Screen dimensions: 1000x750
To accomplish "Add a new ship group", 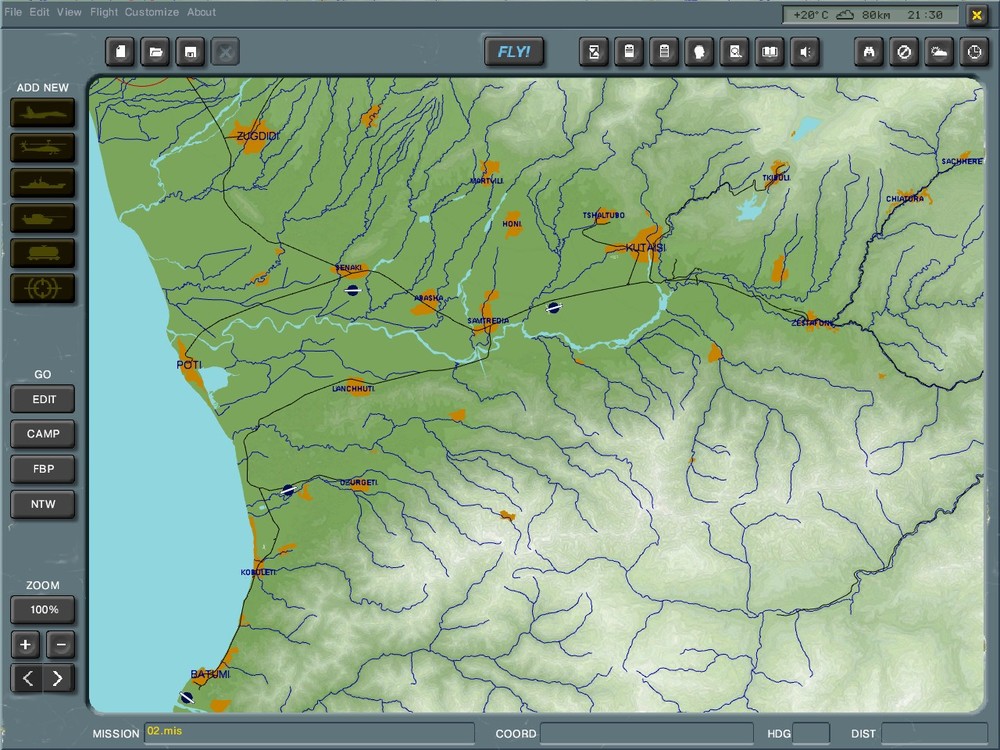I will tap(42, 182).
